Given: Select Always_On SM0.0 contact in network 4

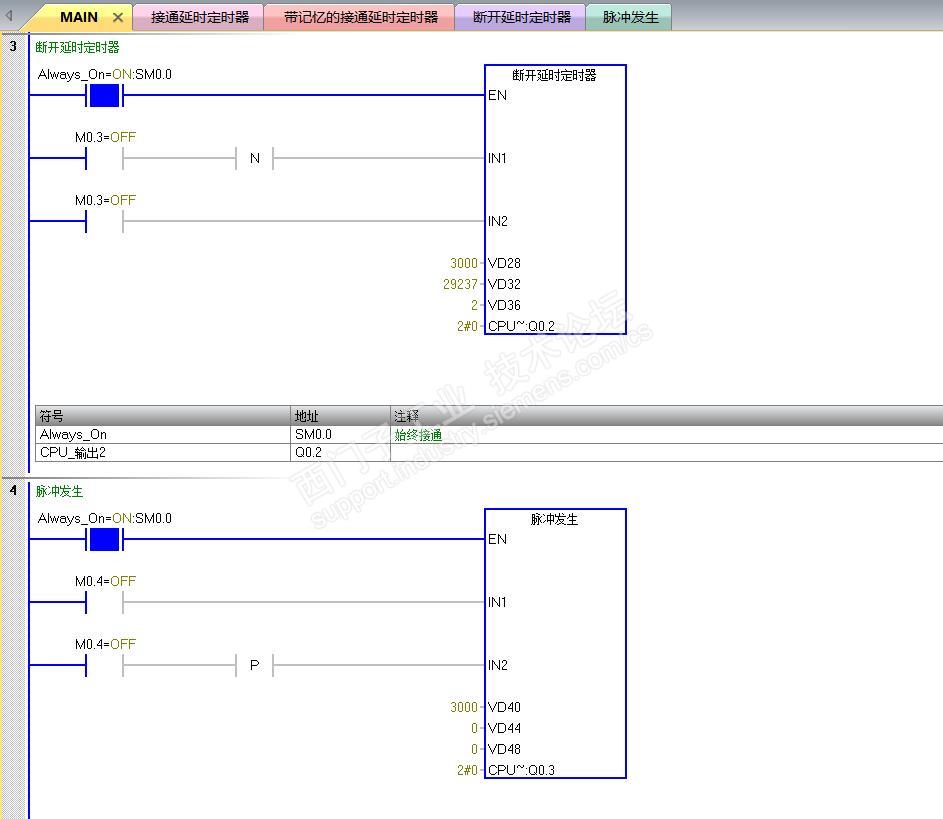Looking at the screenshot, I should pos(104,539).
